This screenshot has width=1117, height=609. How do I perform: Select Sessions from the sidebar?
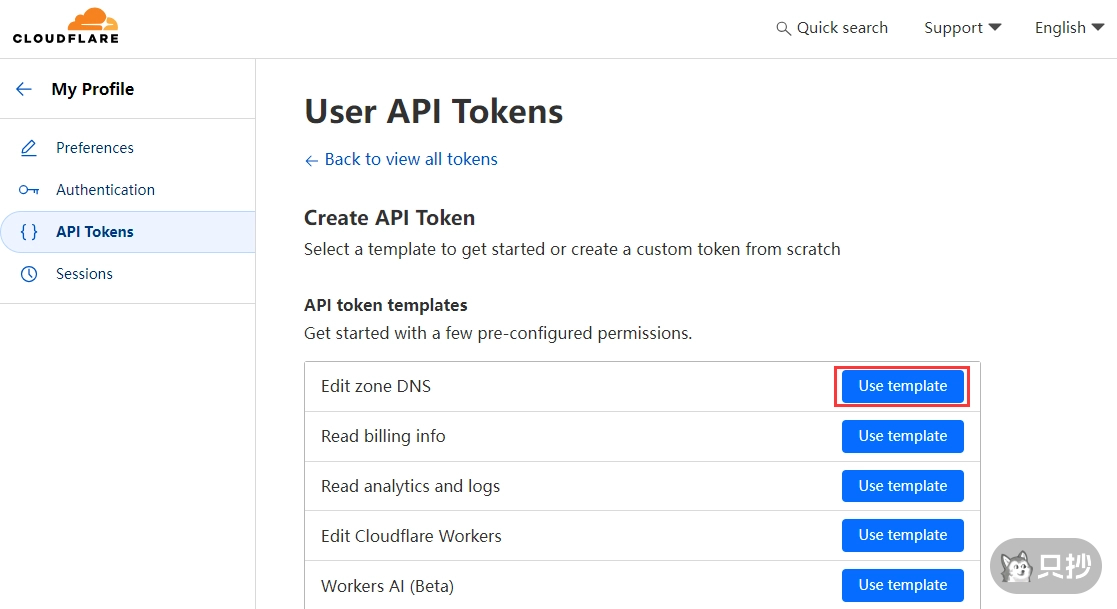tap(84, 274)
